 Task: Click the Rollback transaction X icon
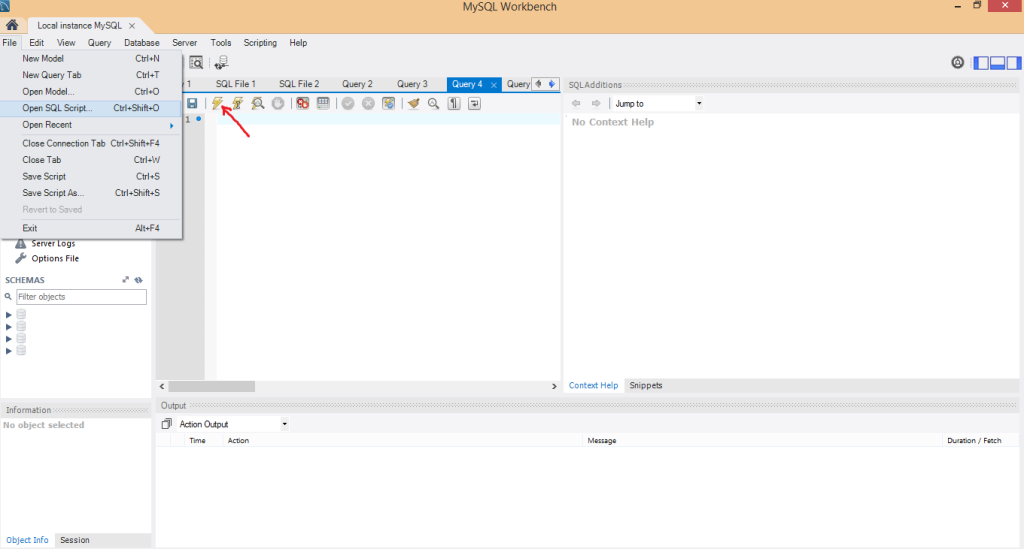368,103
